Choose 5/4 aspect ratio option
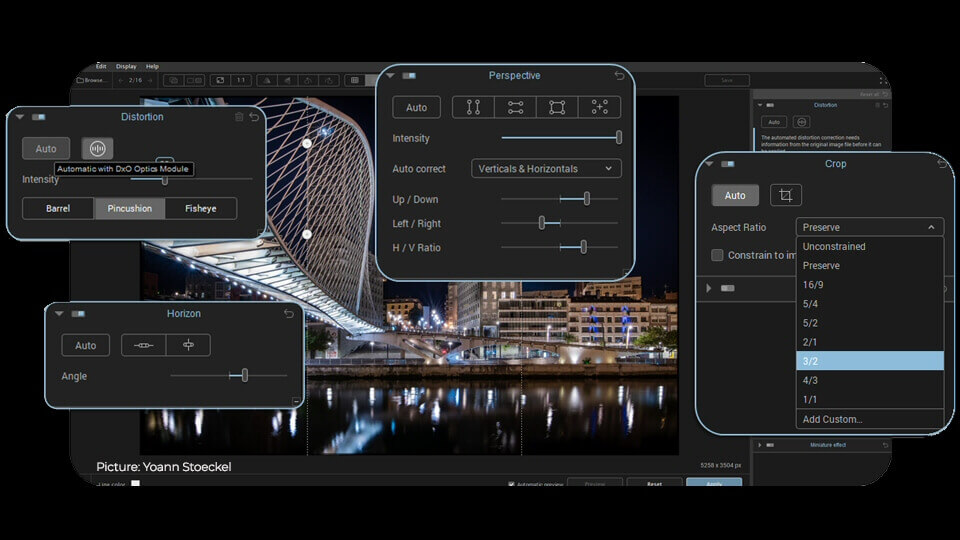This screenshot has height=540, width=960. coord(869,304)
